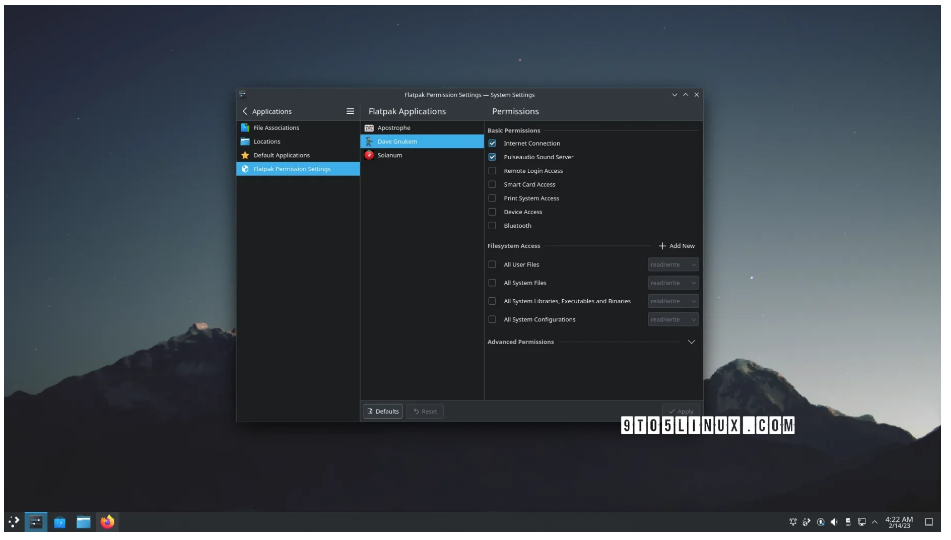Uncheck Internet Connection permission
Screen dimensions: 951x540
pyautogui.click(x=492, y=143)
